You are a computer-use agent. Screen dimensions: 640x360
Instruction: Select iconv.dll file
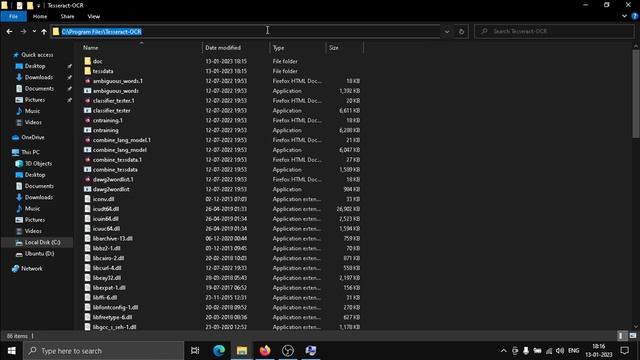[x=103, y=199]
